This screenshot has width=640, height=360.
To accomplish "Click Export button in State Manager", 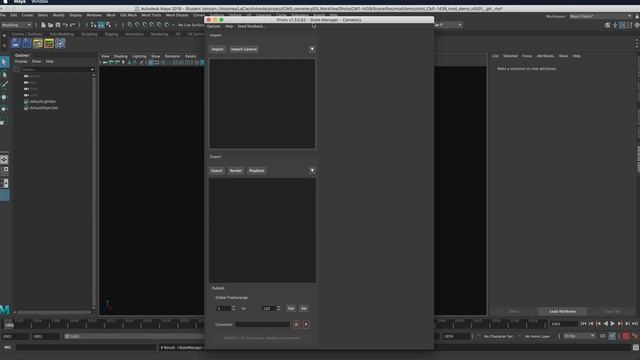I will click(217, 171).
